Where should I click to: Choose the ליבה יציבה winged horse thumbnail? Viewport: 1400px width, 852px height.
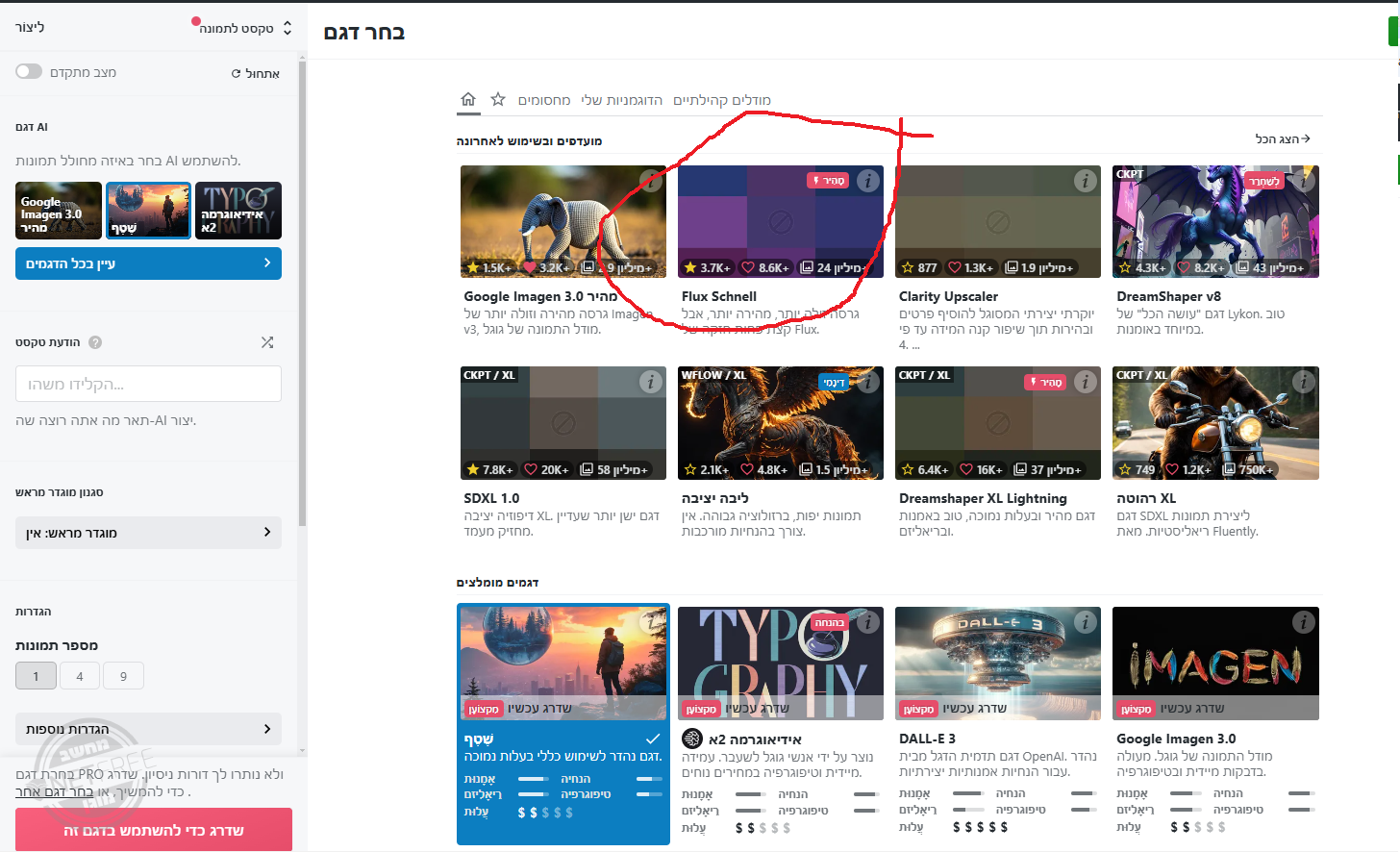[x=781, y=423]
